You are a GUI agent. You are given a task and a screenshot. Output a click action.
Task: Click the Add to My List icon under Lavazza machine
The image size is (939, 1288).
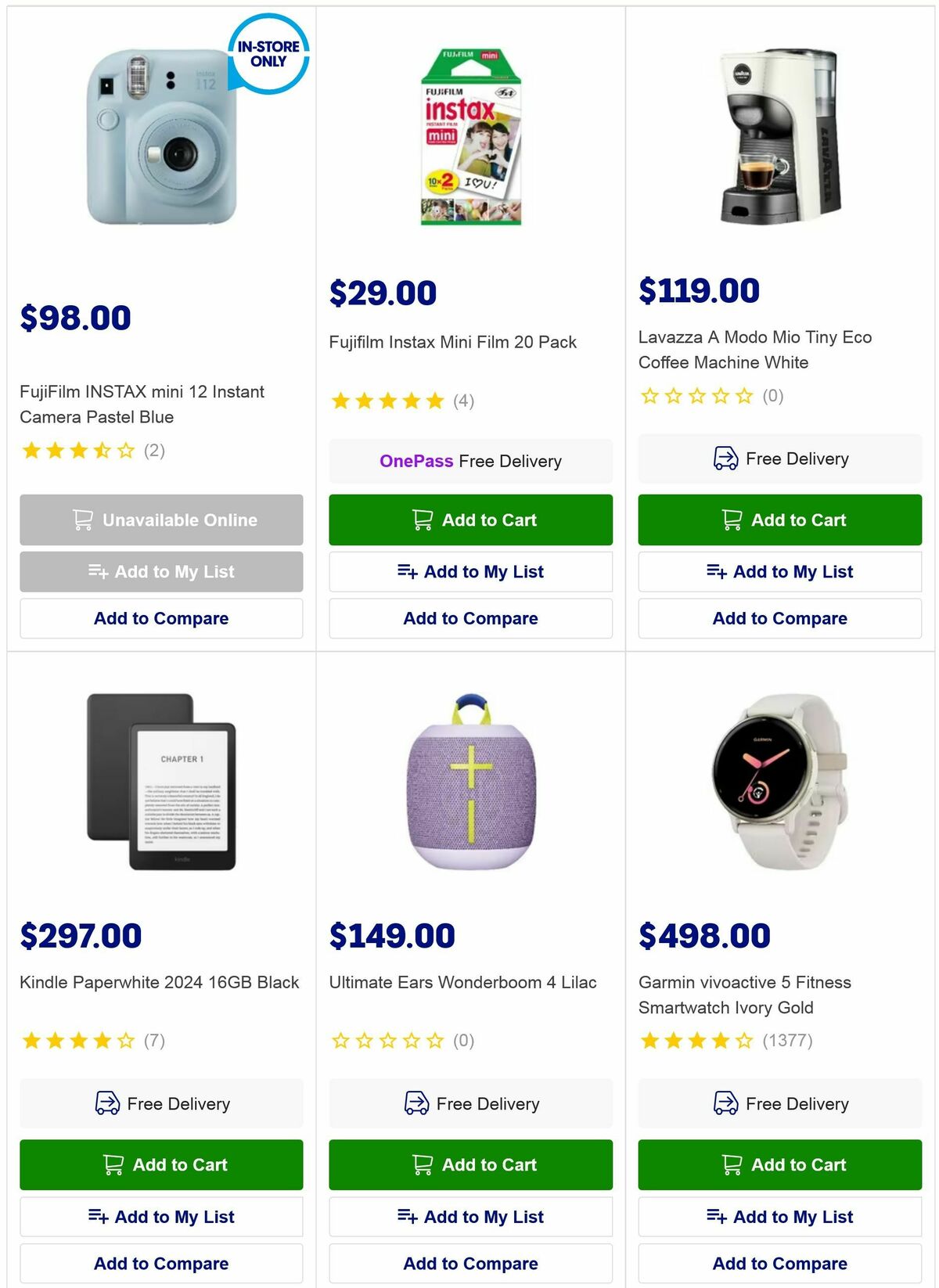click(717, 571)
